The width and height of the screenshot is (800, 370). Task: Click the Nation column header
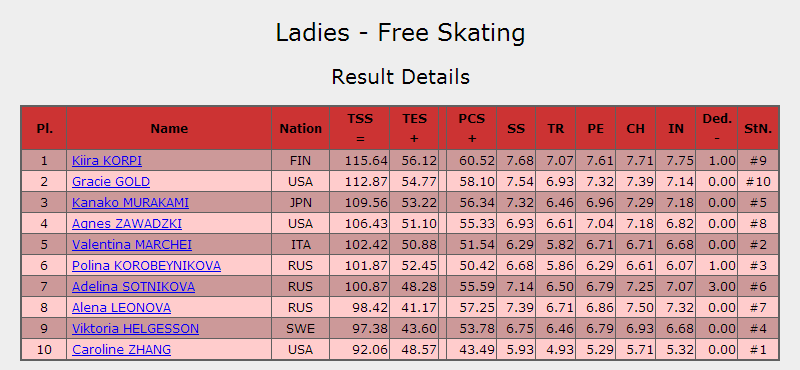301,129
